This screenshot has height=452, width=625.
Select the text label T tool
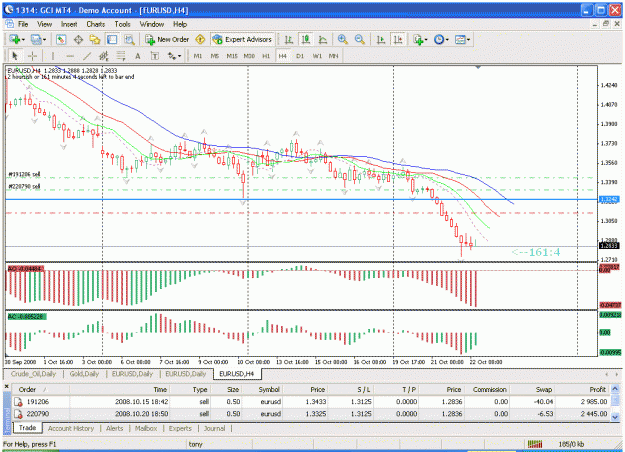pos(155,56)
